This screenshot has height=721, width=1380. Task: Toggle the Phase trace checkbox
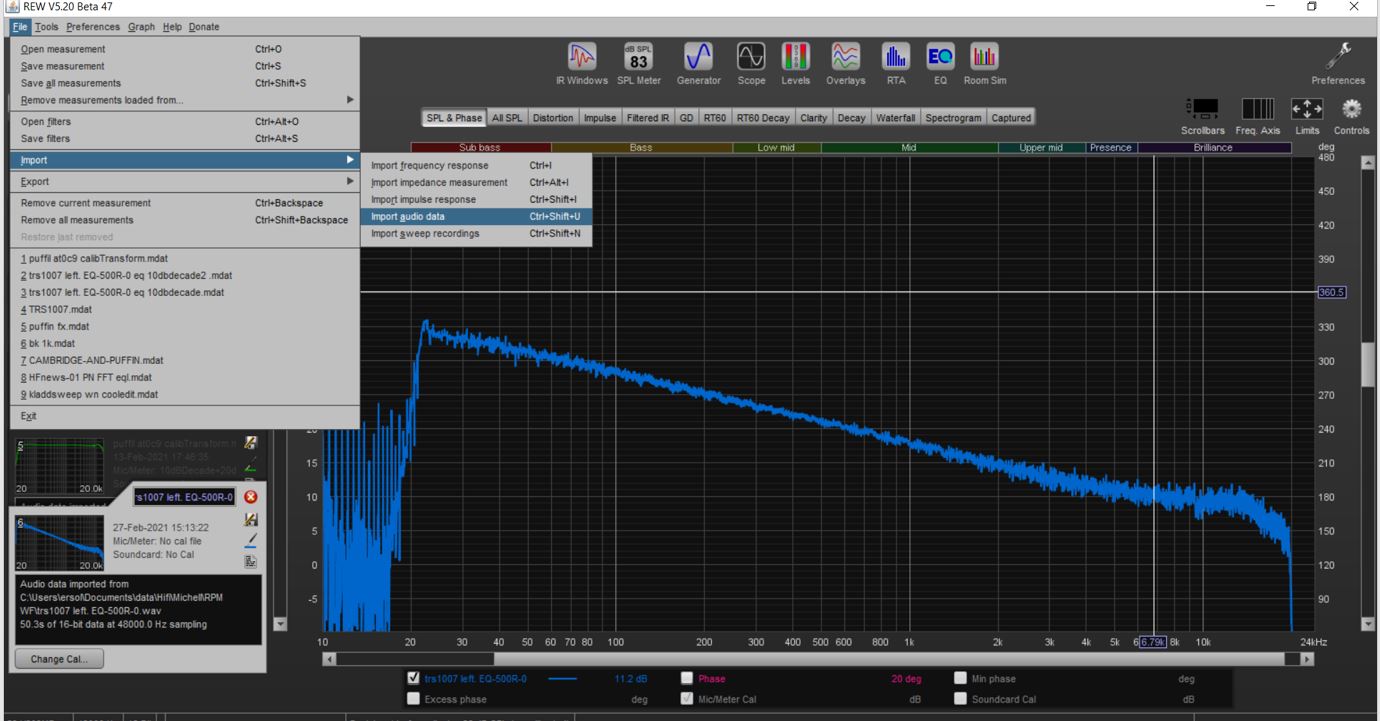point(687,678)
